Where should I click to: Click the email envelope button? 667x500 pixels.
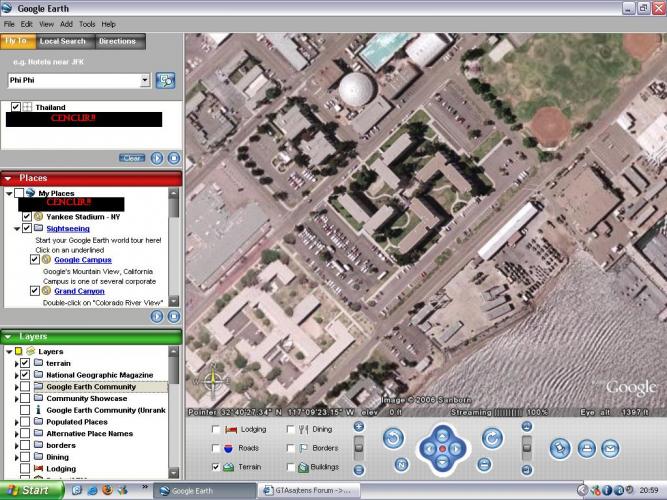tap(609, 448)
